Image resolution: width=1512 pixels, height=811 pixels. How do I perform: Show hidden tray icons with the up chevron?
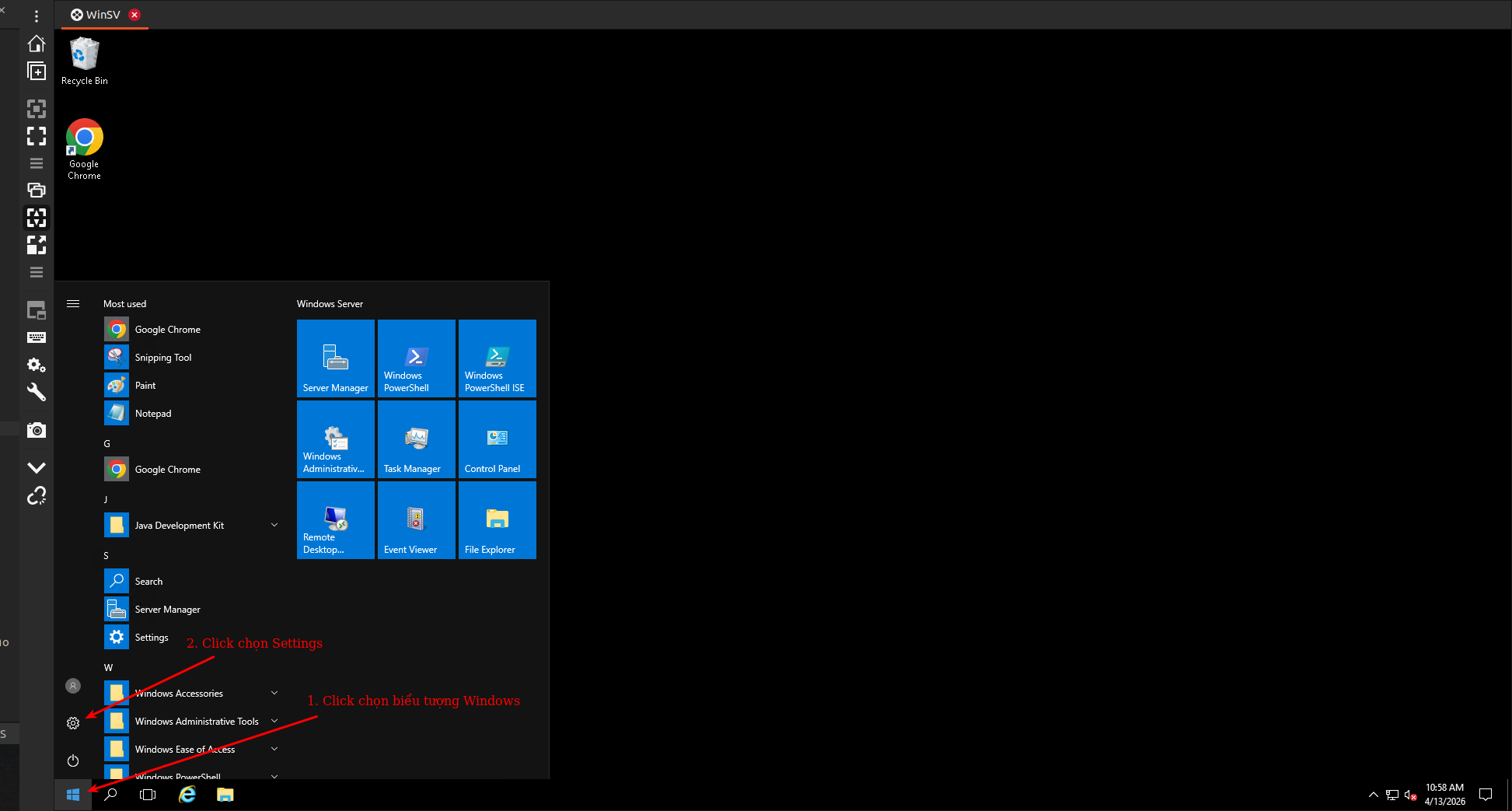pyautogui.click(x=1374, y=795)
